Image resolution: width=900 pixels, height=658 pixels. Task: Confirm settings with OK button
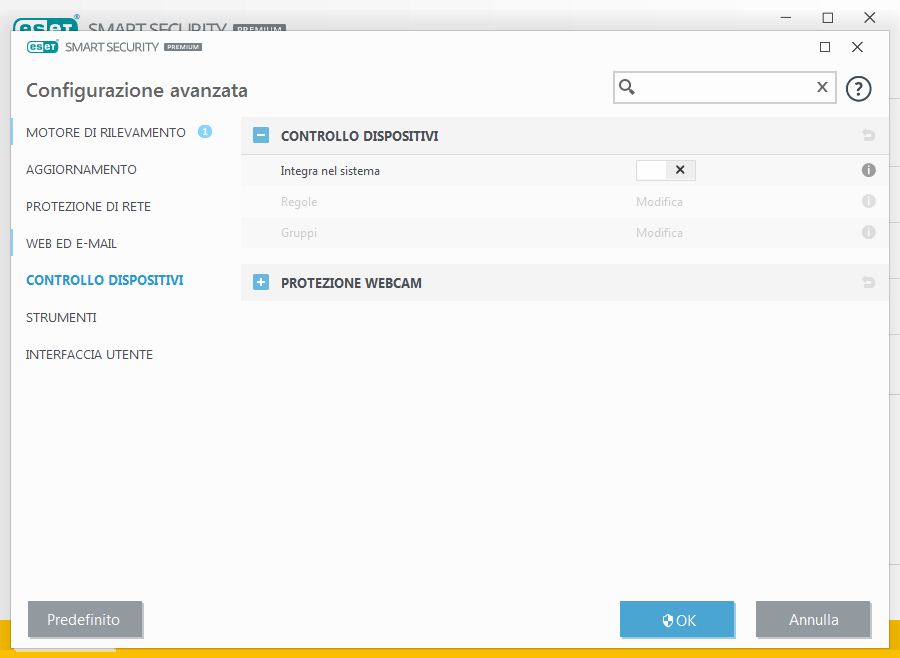pyautogui.click(x=677, y=620)
